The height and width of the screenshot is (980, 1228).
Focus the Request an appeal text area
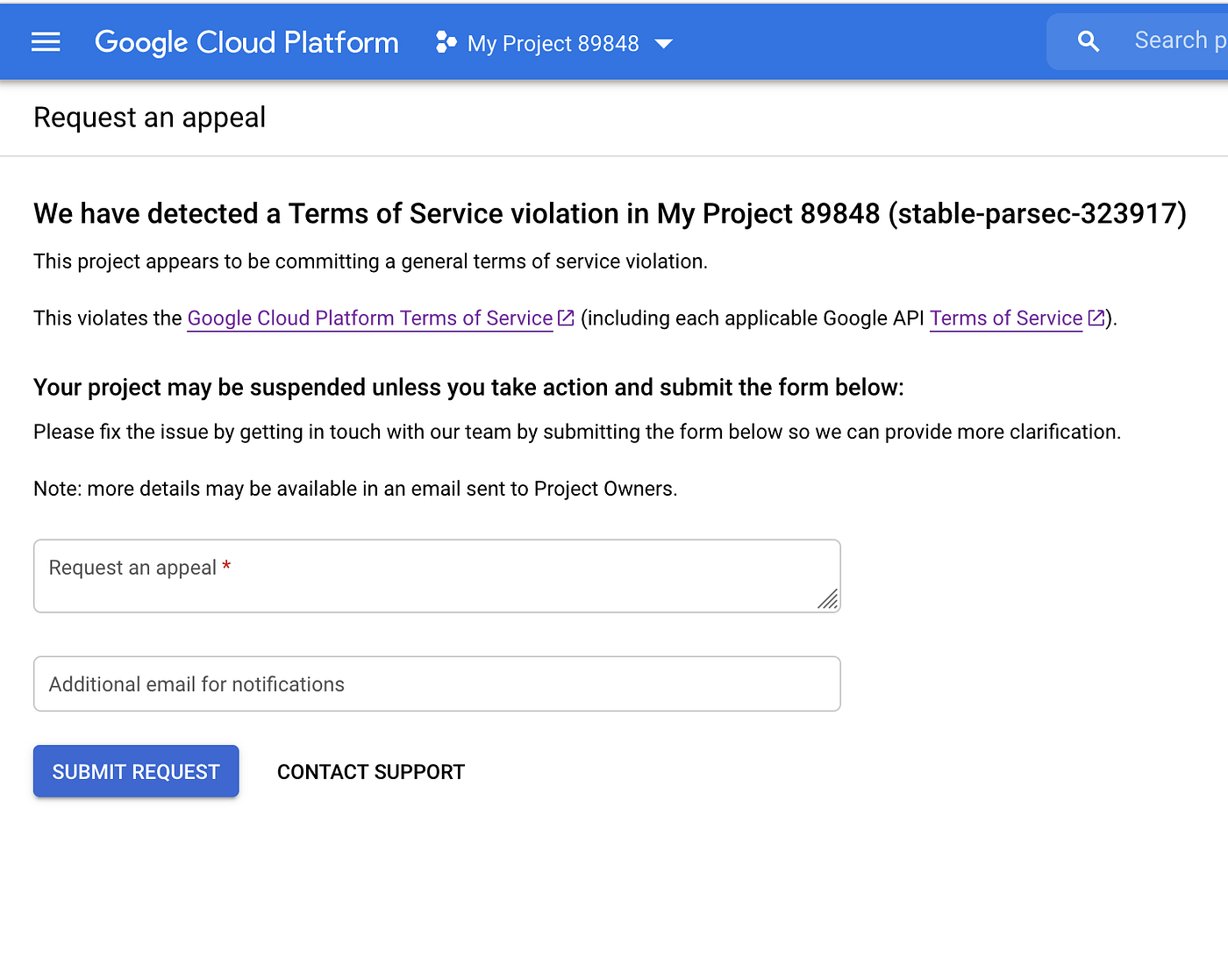[437, 576]
